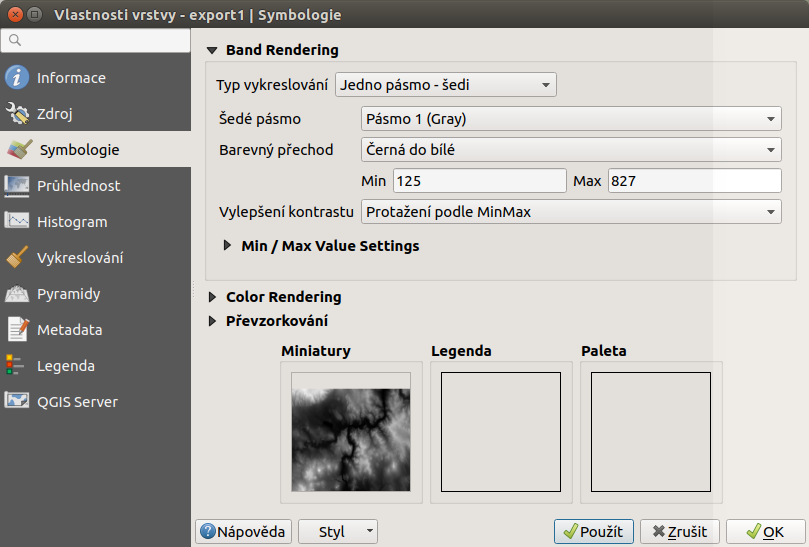
Task: Open the Vykreslování tab
Action: click(x=95, y=258)
